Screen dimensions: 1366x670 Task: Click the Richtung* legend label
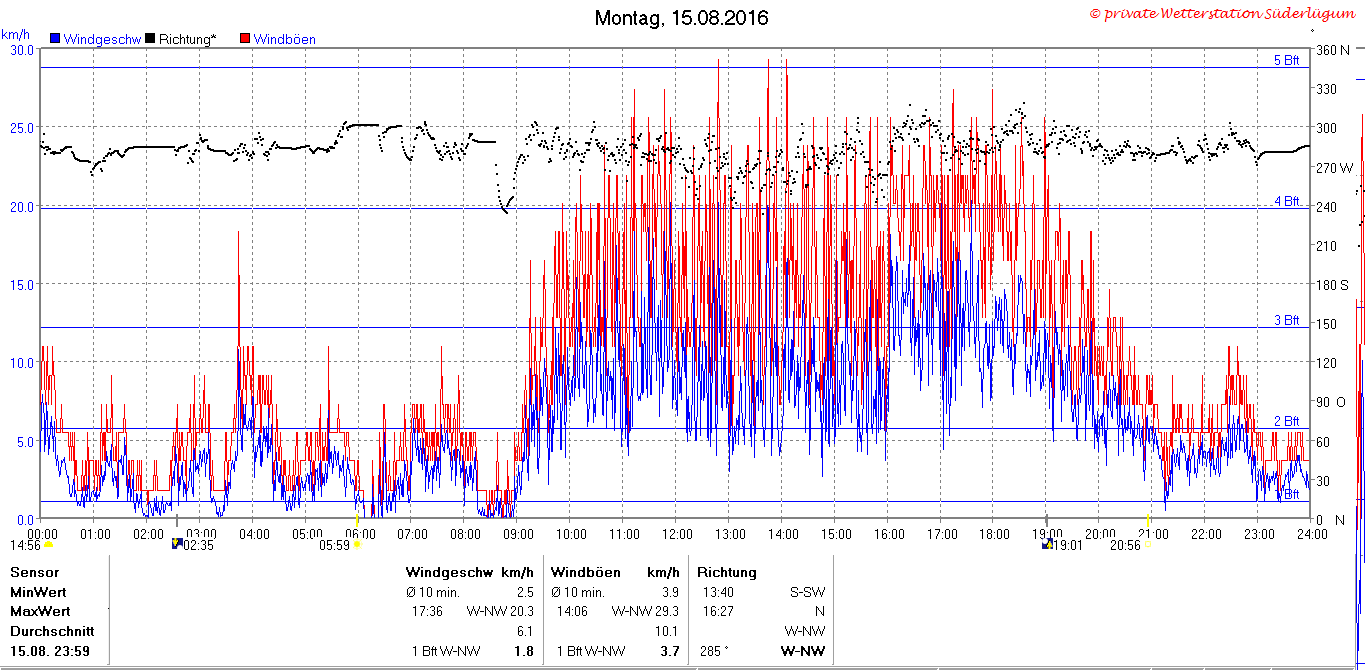pos(187,40)
